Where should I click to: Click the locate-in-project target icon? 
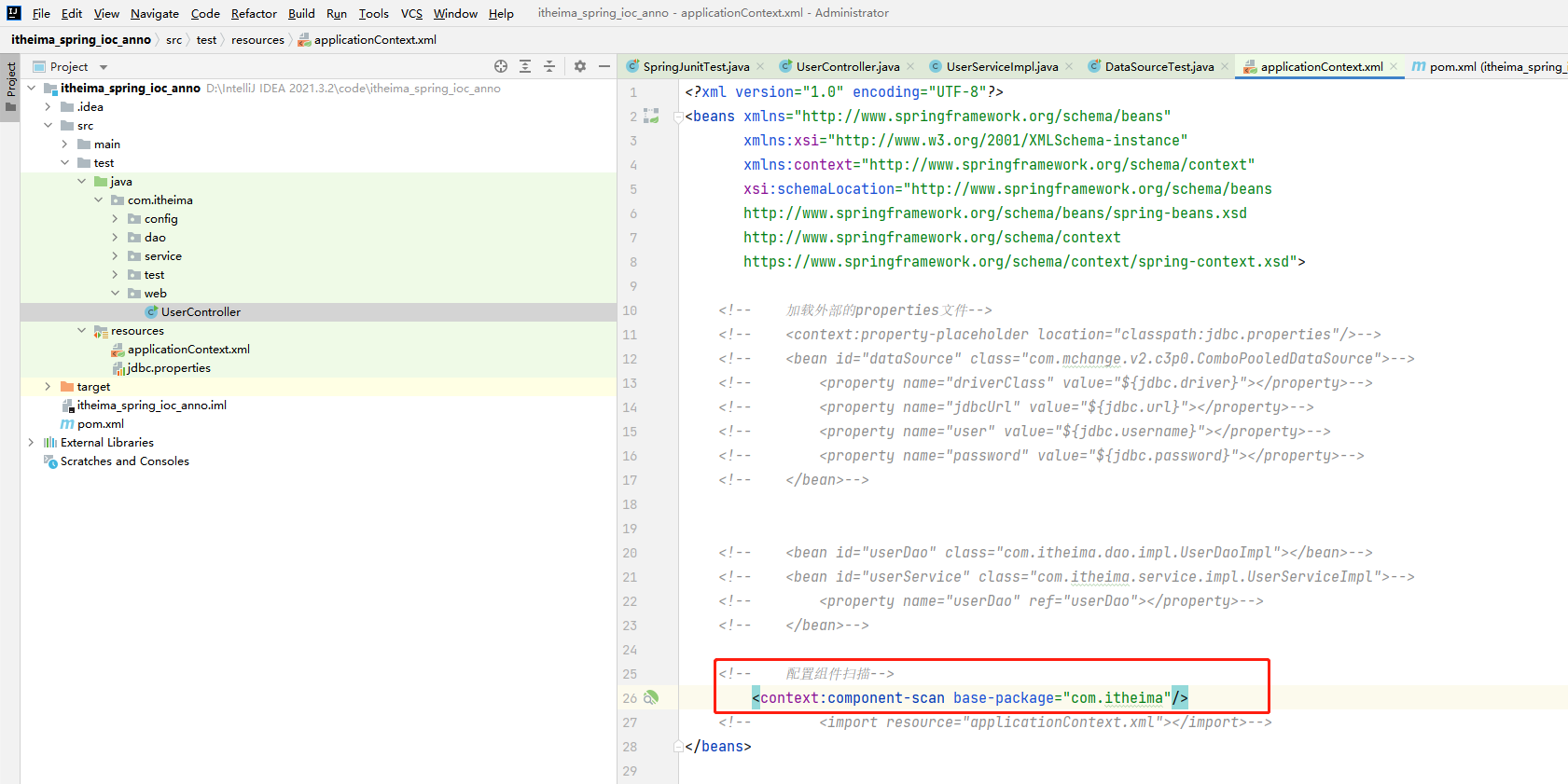pyautogui.click(x=501, y=66)
